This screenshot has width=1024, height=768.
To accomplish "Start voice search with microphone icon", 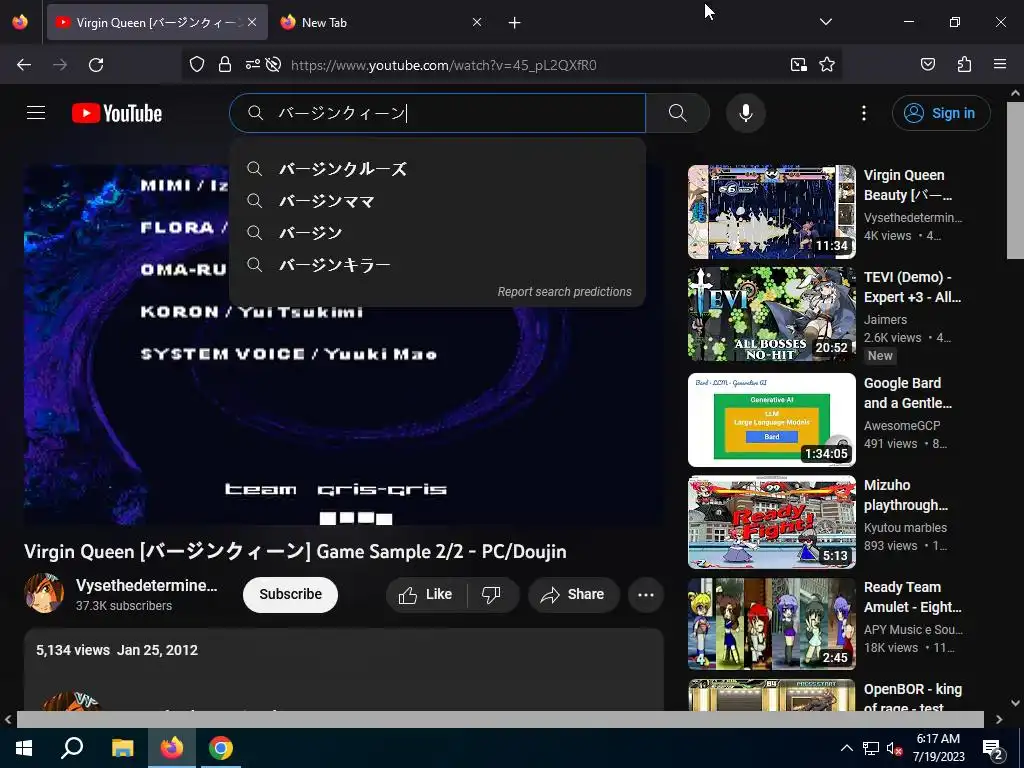I will pyautogui.click(x=745, y=113).
